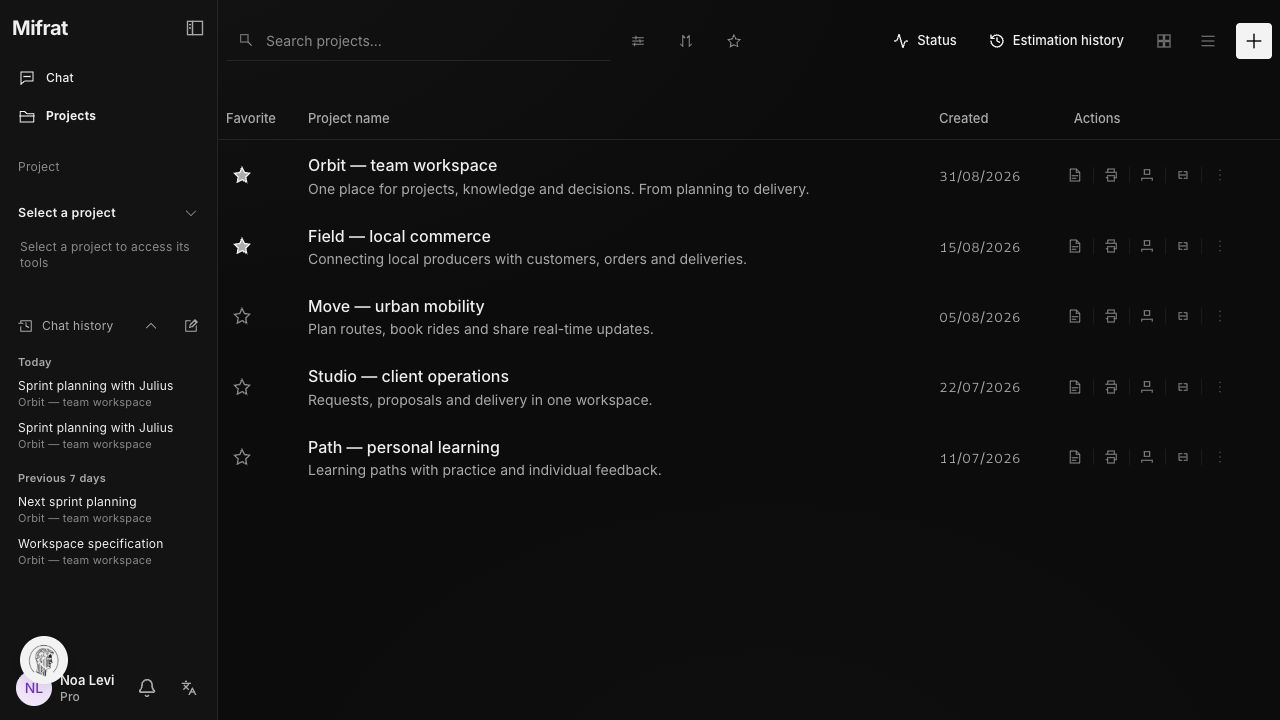Image resolution: width=1280 pixels, height=720 pixels.
Task: Open the language translation icon
Action: (189, 688)
